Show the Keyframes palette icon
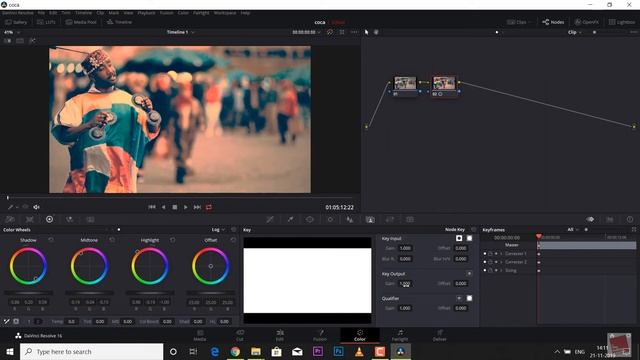Viewport: 640px width, 360px height. pyautogui.click(x=590, y=219)
